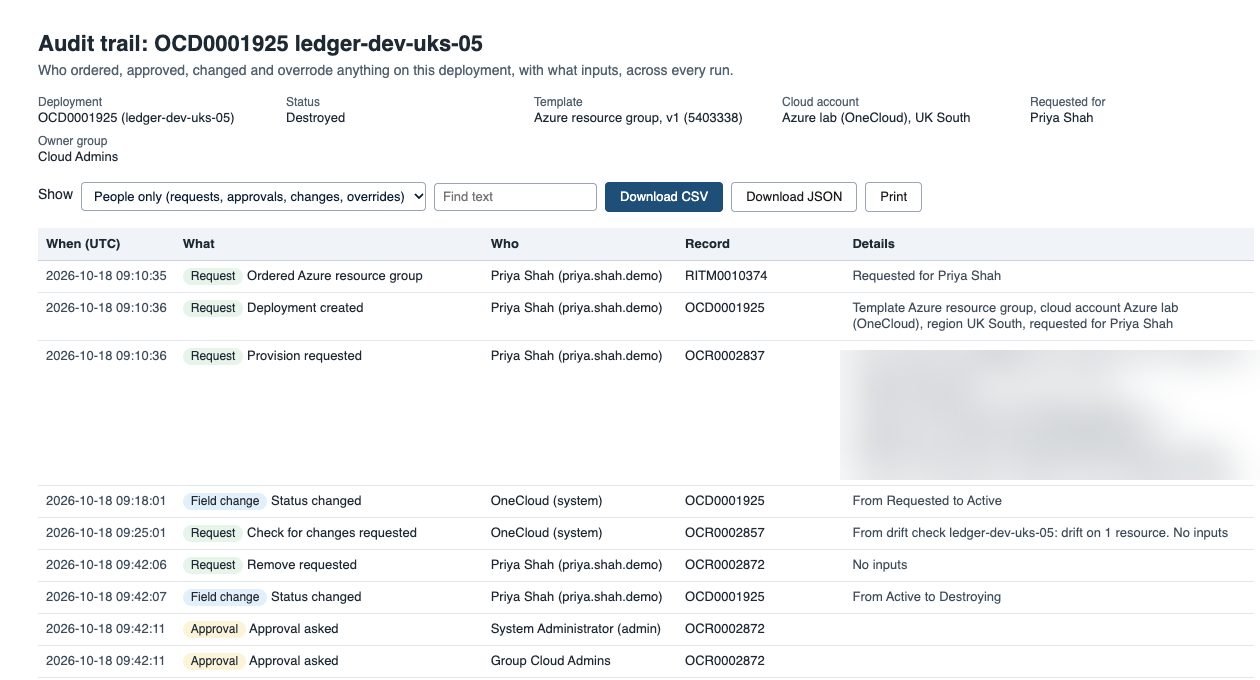
Task: Click the Request badge beside Ordered Azure resource group
Action: click(213, 276)
